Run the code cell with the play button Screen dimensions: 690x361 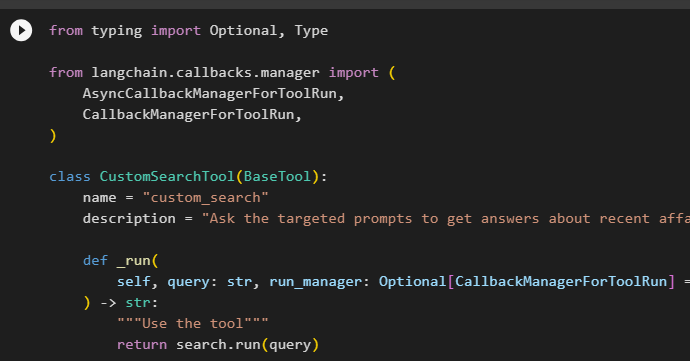21,30
